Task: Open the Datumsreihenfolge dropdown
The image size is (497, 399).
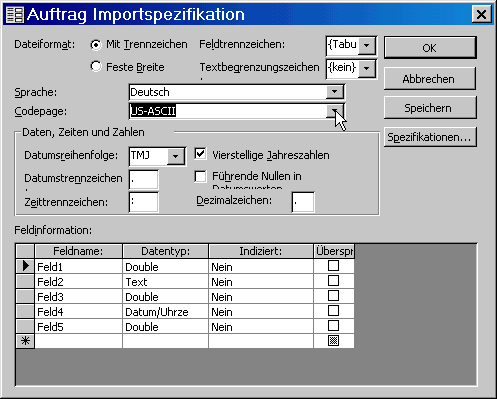Action: click(x=175, y=156)
